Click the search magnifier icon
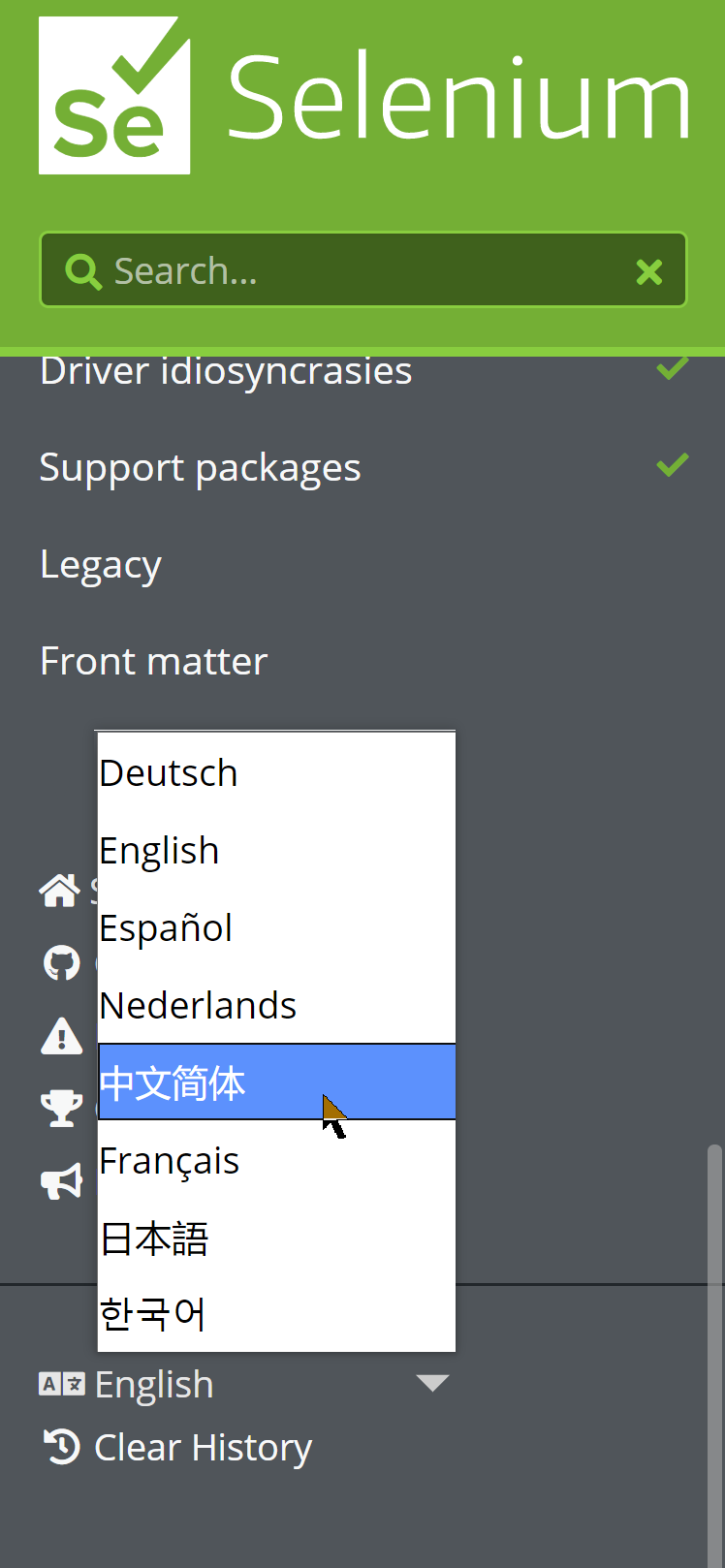The width and height of the screenshot is (725, 1568). [x=82, y=271]
